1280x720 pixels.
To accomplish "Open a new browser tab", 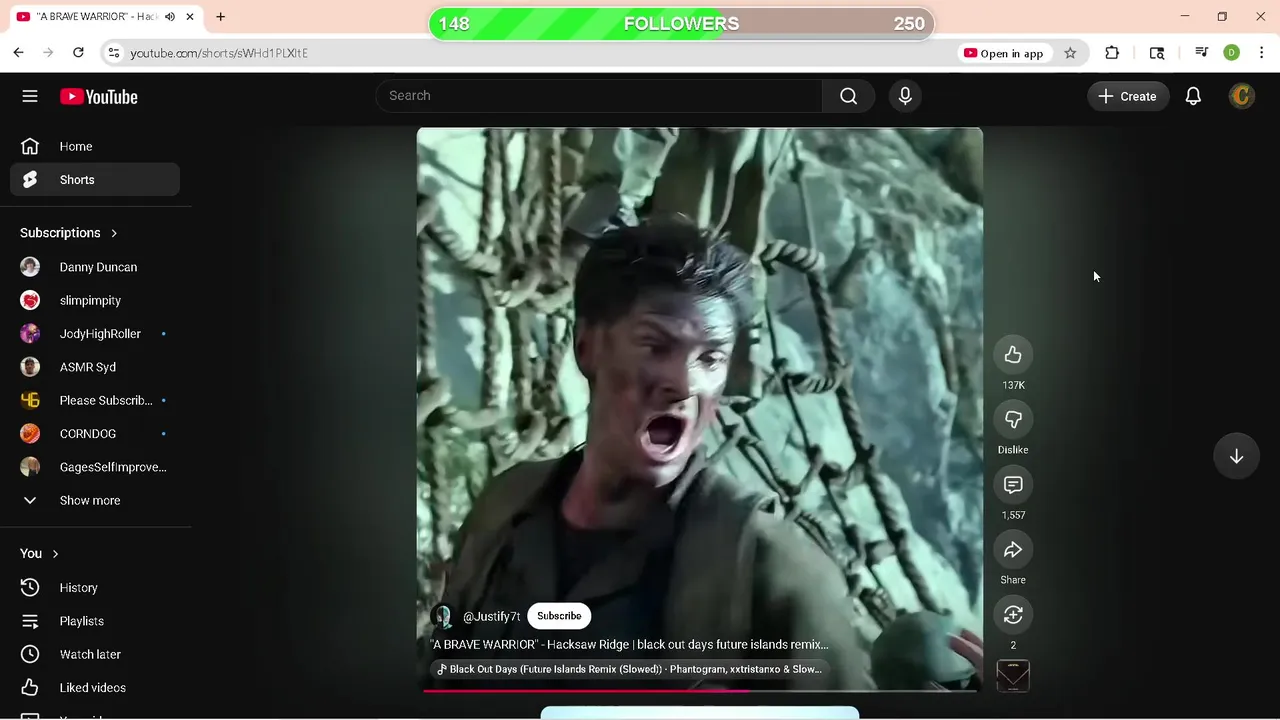I will point(221,17).
